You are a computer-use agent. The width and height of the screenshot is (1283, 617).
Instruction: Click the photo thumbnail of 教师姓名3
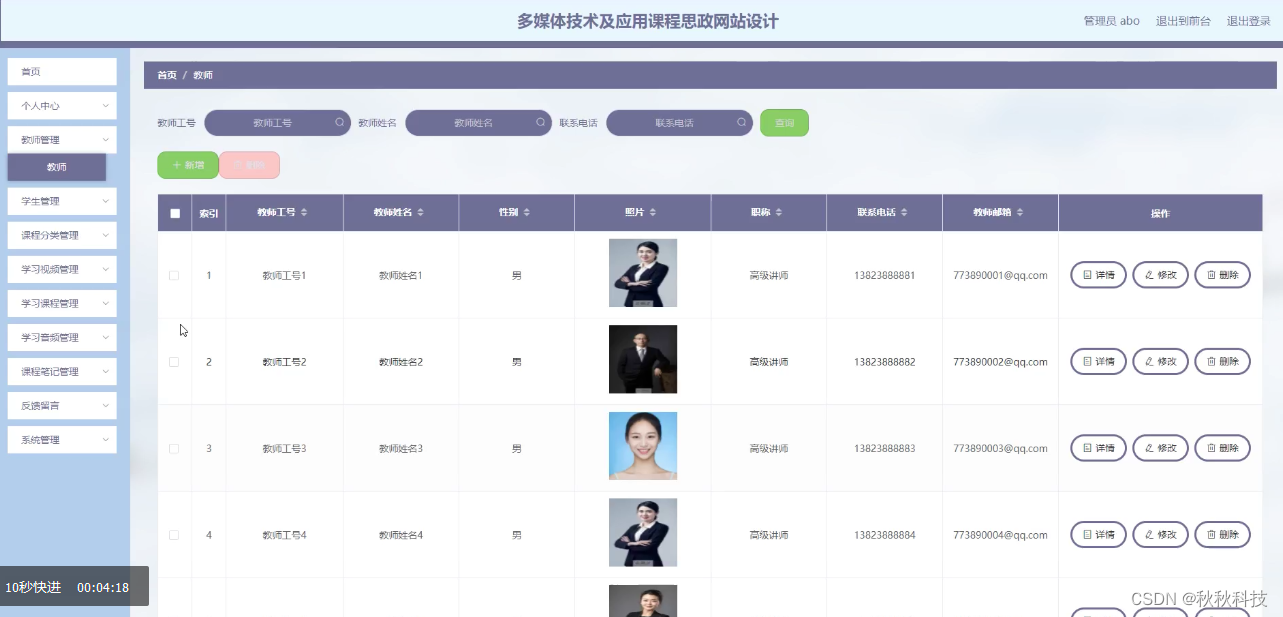click(642, 446)
